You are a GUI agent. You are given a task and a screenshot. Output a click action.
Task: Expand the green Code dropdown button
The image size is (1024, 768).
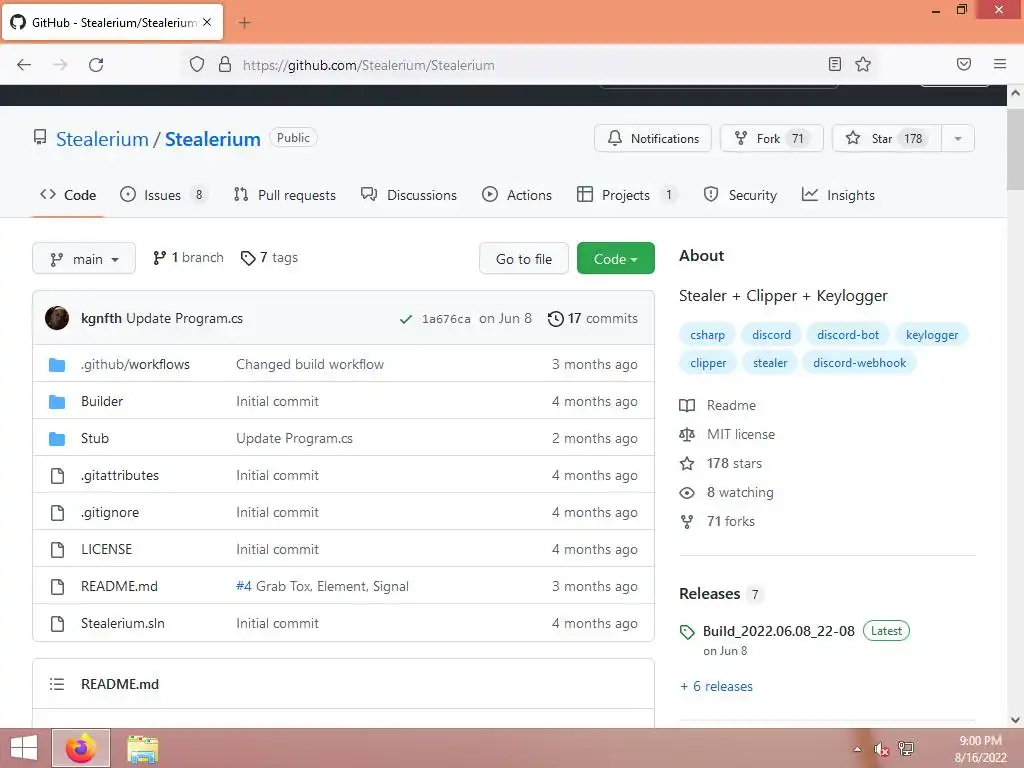click(616, 259)
